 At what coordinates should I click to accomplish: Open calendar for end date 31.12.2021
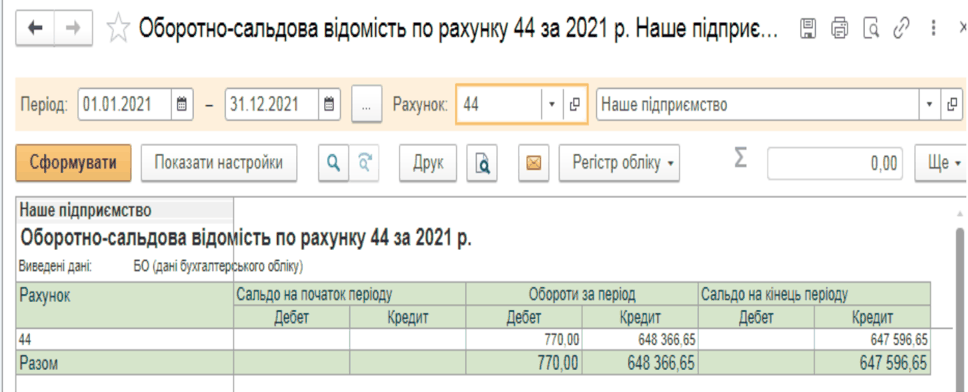click(329, 105)
